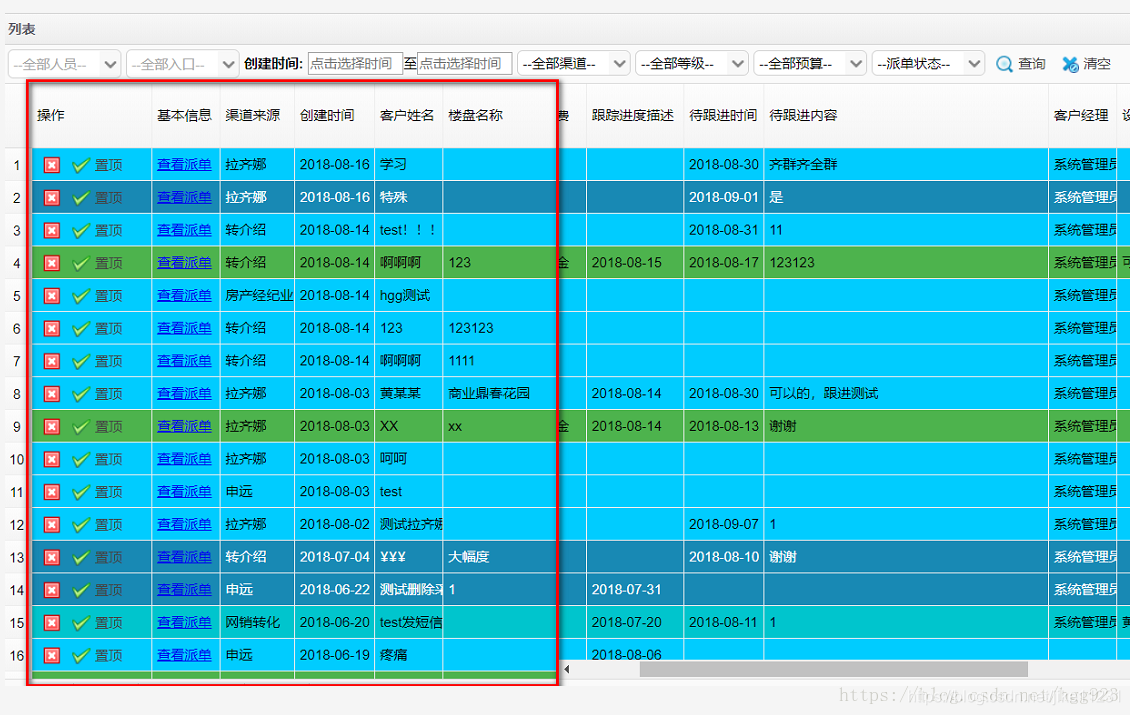Click the end creation time input field
Image resolution: width=1130 pixels, height=715 pixels.
465,63
